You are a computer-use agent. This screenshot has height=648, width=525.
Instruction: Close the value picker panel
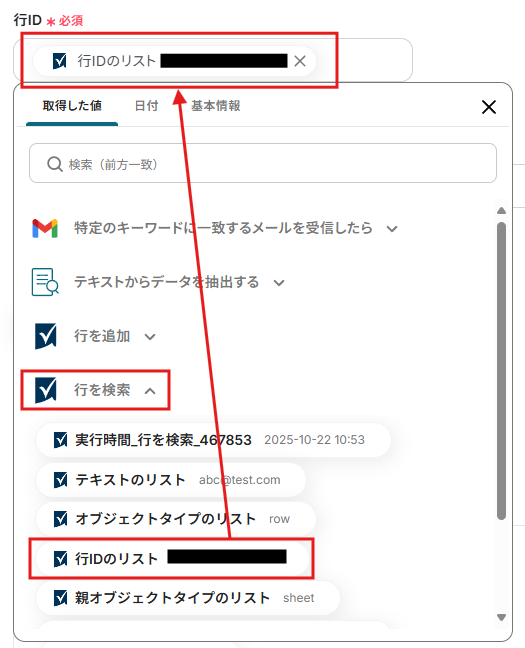pos(489,107)
